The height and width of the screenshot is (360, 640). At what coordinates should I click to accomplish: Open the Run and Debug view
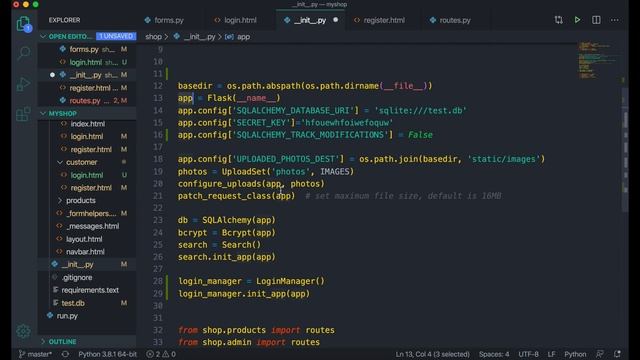(24, 84)
